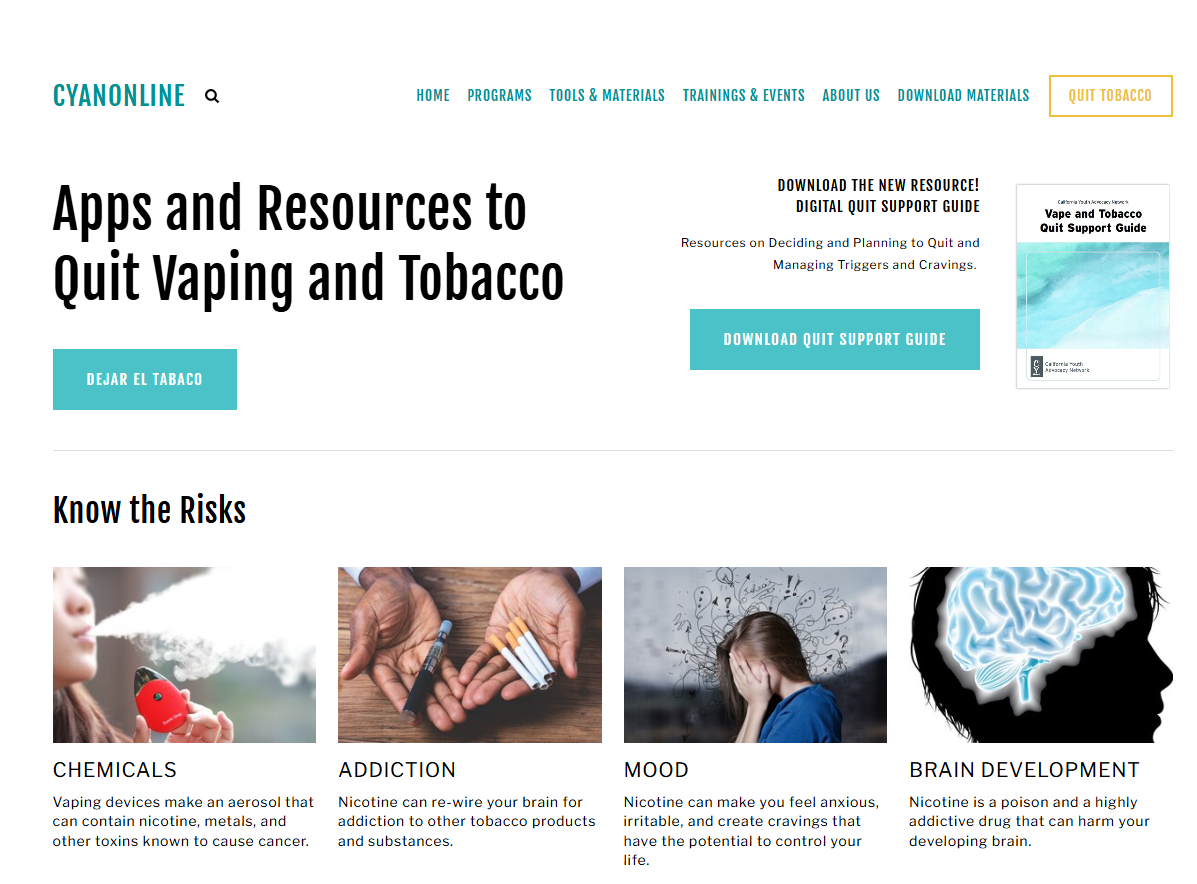1197x884 pixels.
Task: Open Trainings & Events menu
Action: coord(744,95)
